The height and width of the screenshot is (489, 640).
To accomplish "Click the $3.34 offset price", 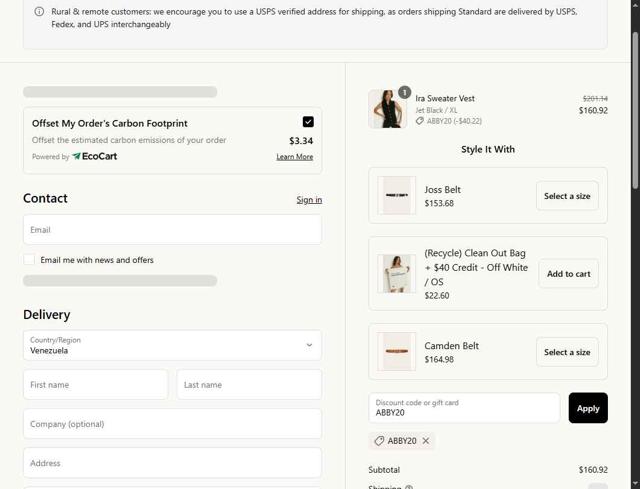I will point(301,141).
